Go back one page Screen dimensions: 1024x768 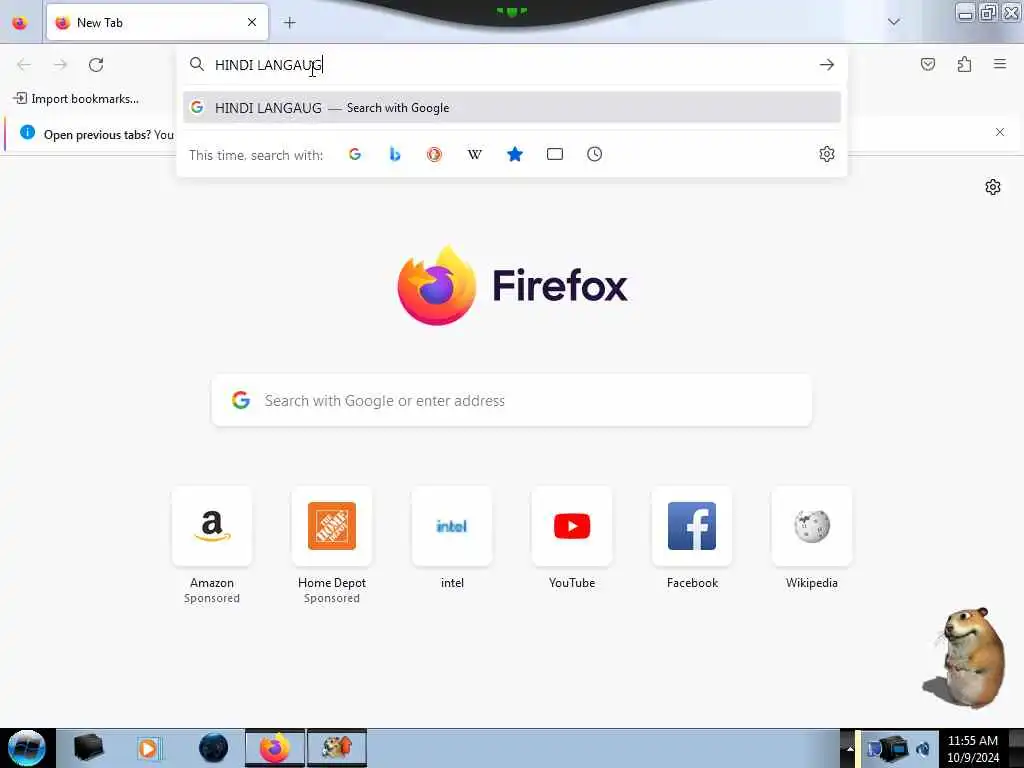pos(24,65)
